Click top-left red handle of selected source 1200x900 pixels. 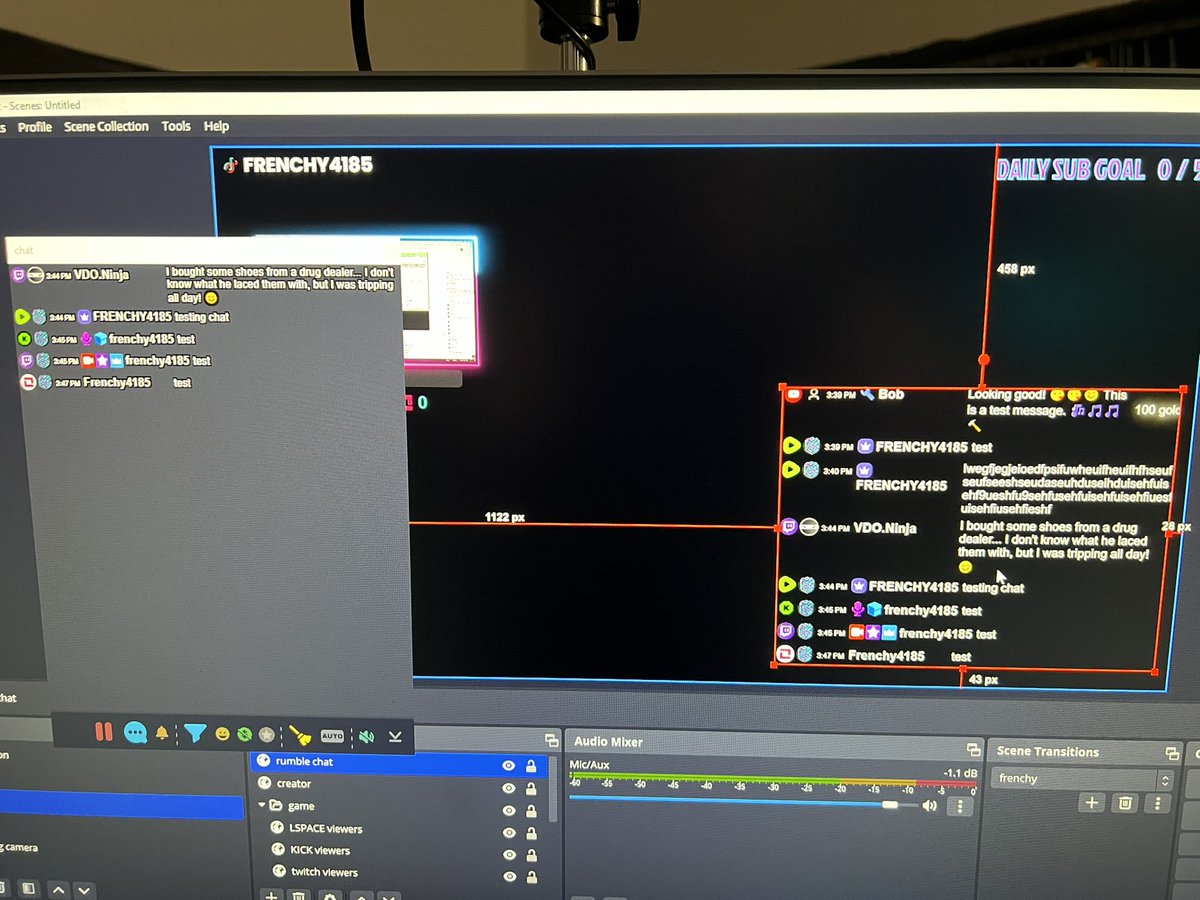(x=781, y=389)
